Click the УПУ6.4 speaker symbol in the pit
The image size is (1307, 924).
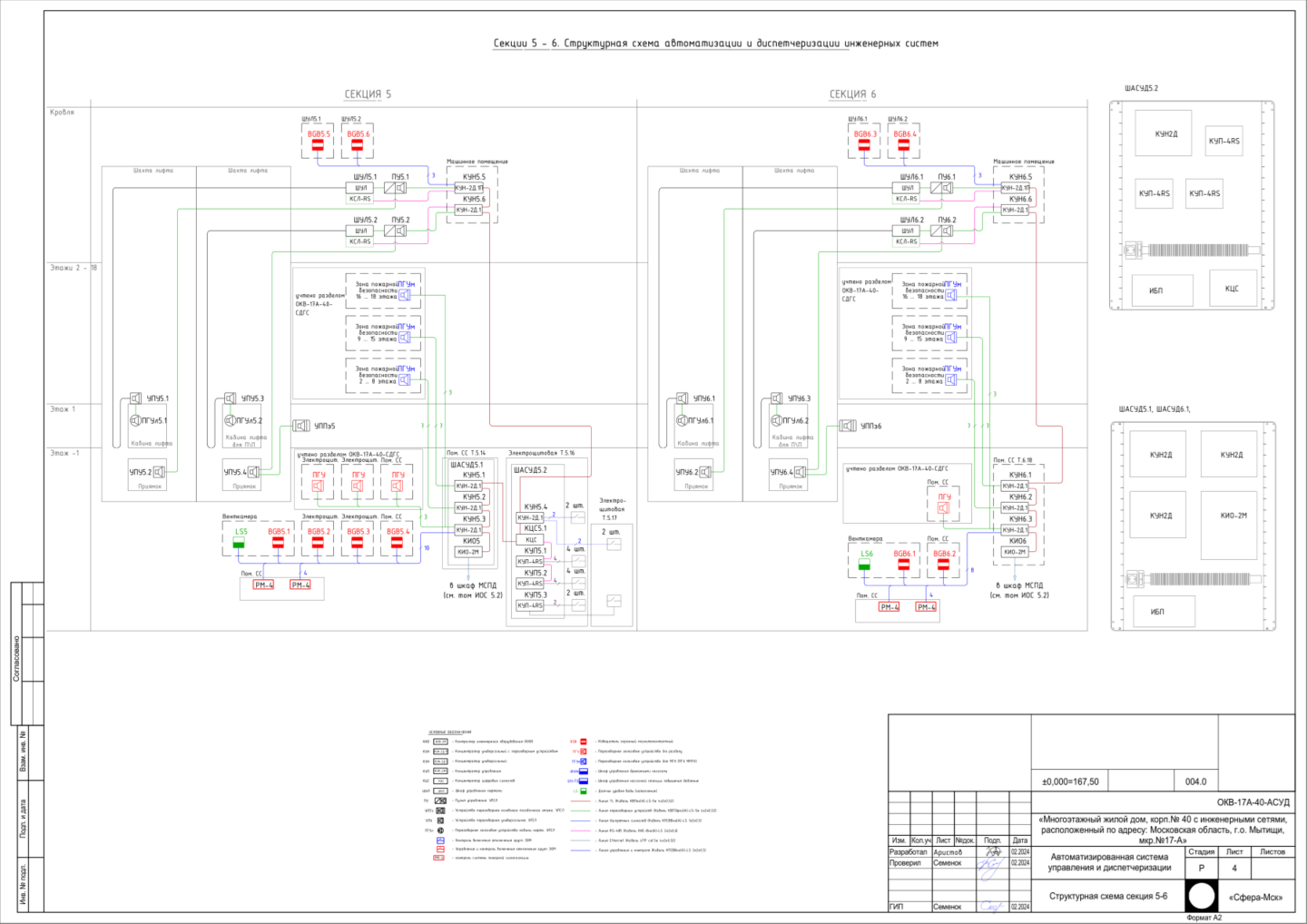[x=800, y=472]
